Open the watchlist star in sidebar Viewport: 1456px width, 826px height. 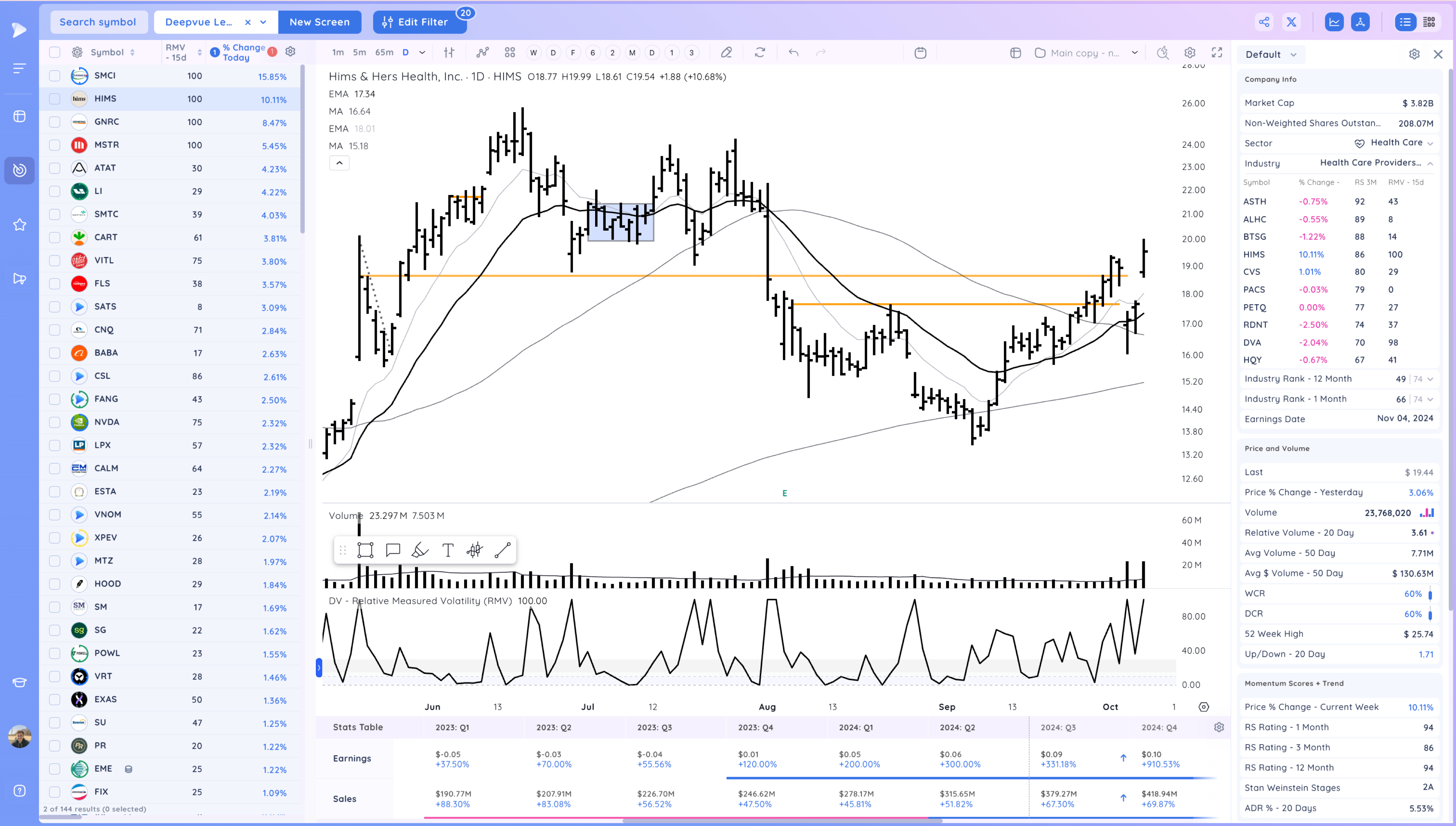tap(20, 225)
